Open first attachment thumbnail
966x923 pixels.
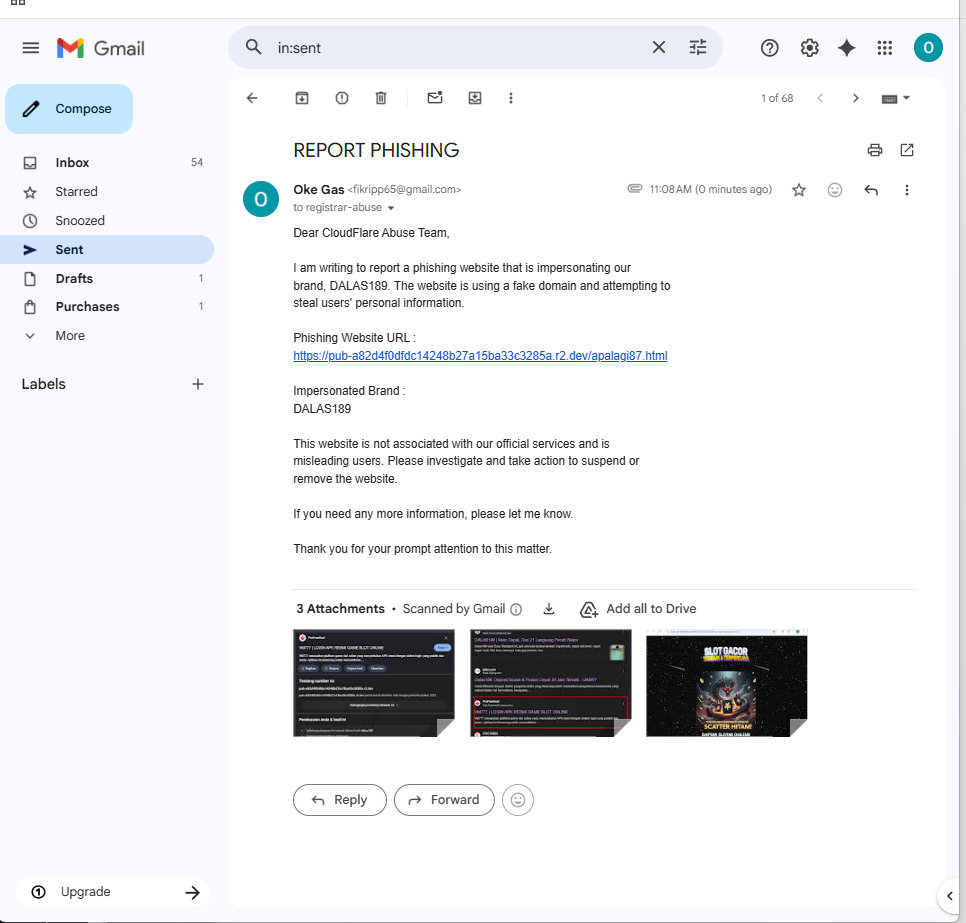pos(374,683)
